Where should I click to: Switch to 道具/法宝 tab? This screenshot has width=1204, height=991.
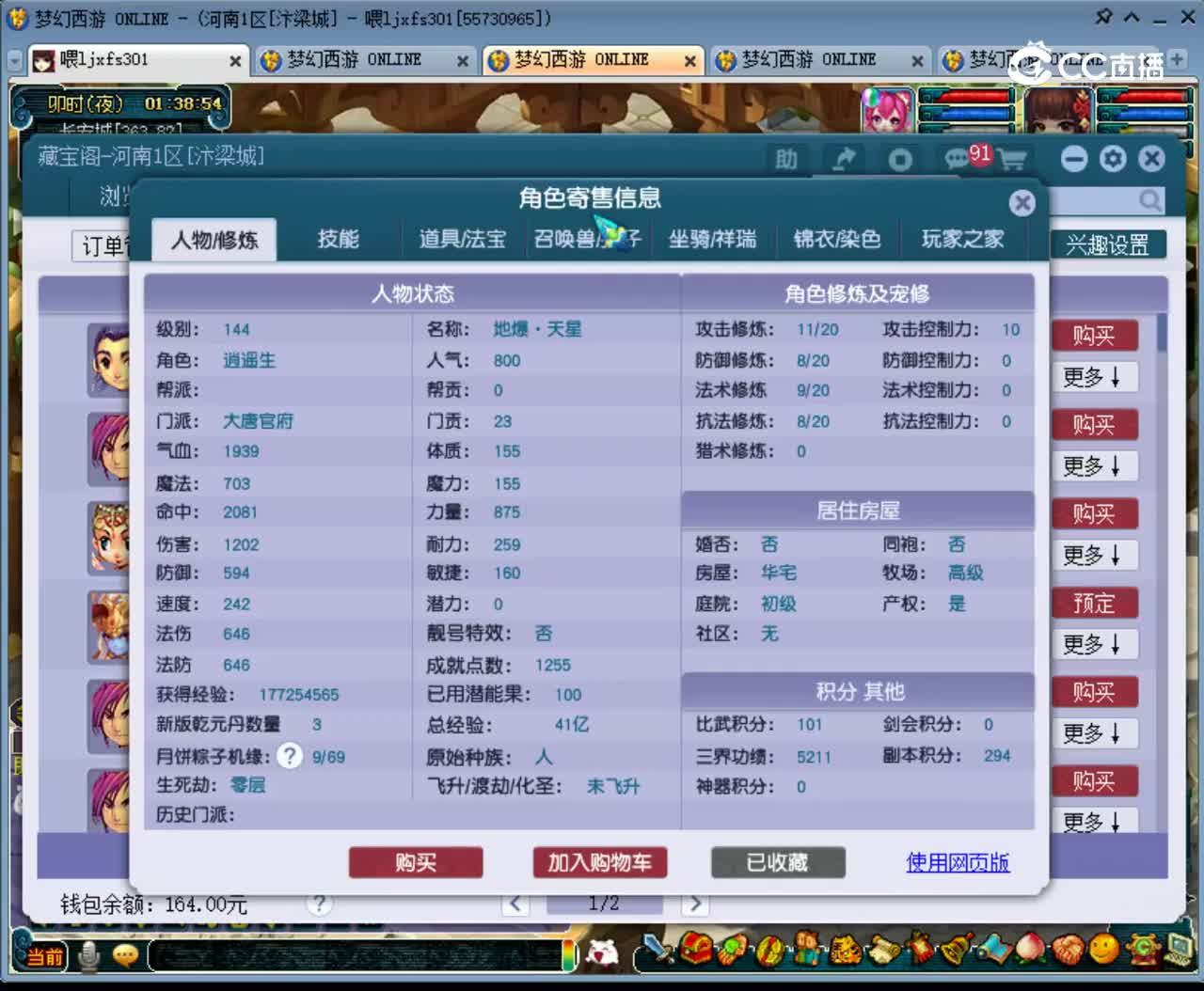tap(463, 239)
